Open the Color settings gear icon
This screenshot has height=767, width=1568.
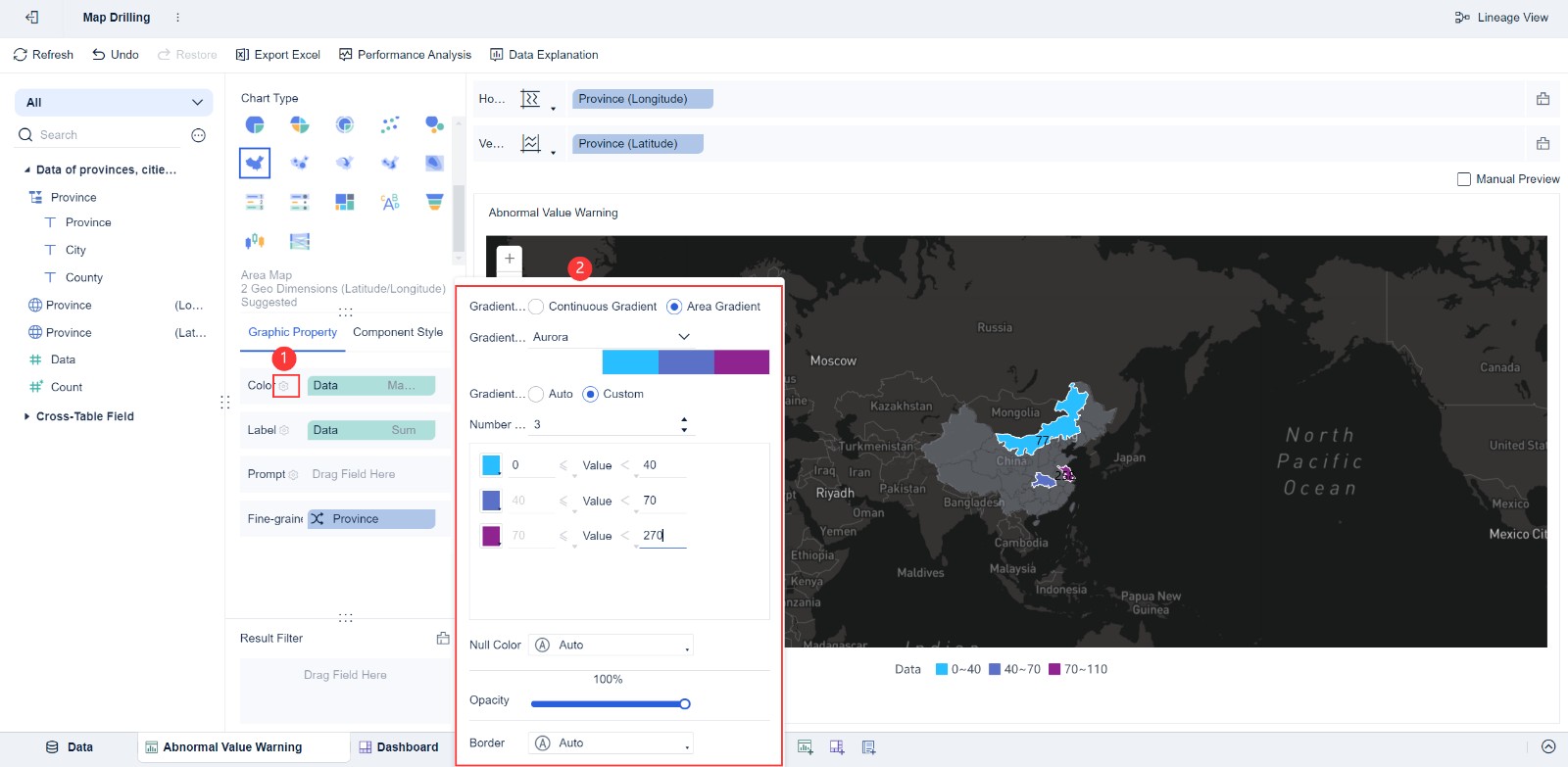pyautogui.click(x=284, y=386)
